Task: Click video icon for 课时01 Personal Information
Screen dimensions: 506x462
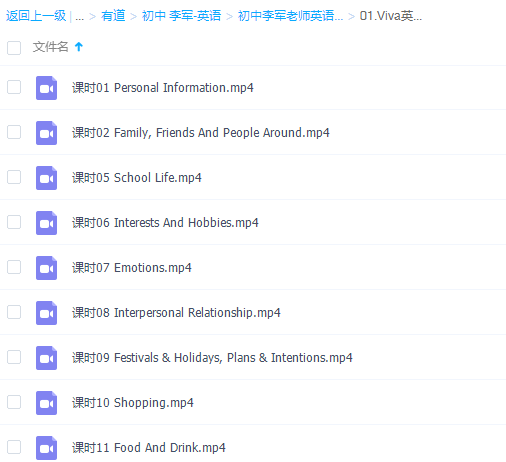Action: [46, 88]
